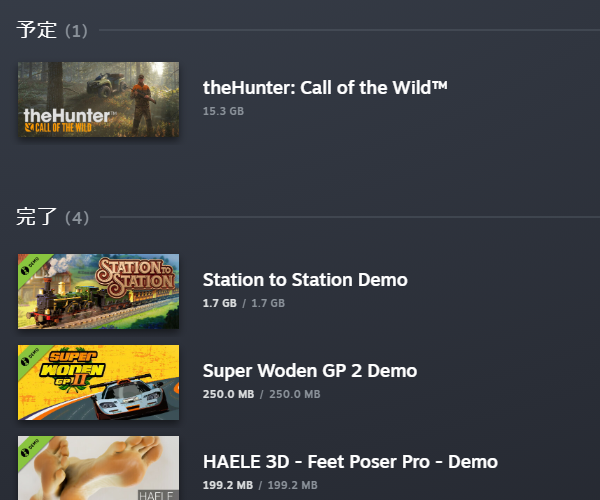Click the green demo badge on Station to Station
The image size is (600, 500).
coord(30,266)
